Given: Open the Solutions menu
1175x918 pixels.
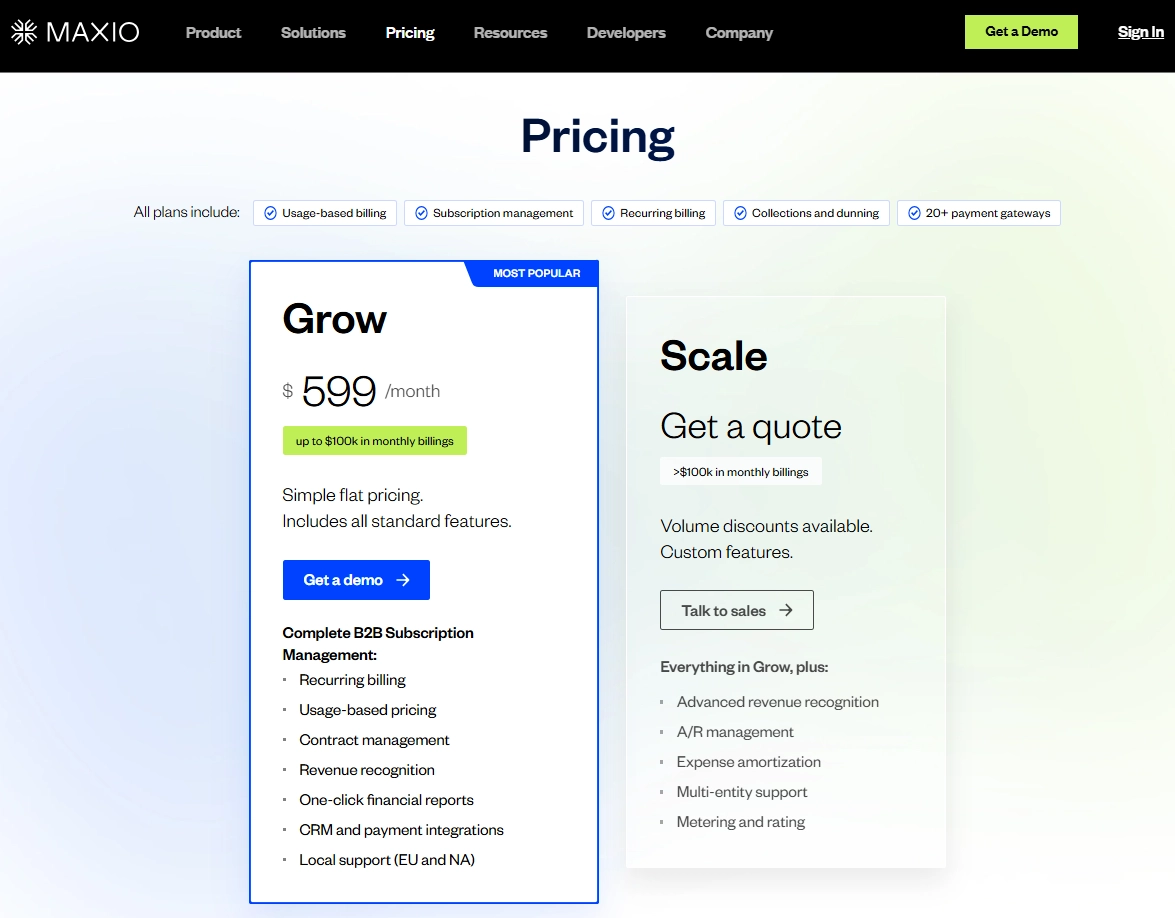Looking at the screenshot, I should (313, 32).
